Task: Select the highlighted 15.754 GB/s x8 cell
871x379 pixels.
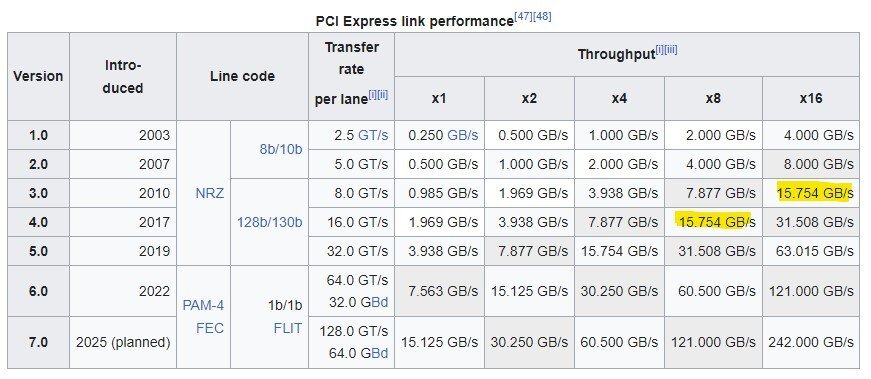Action: 713,222
